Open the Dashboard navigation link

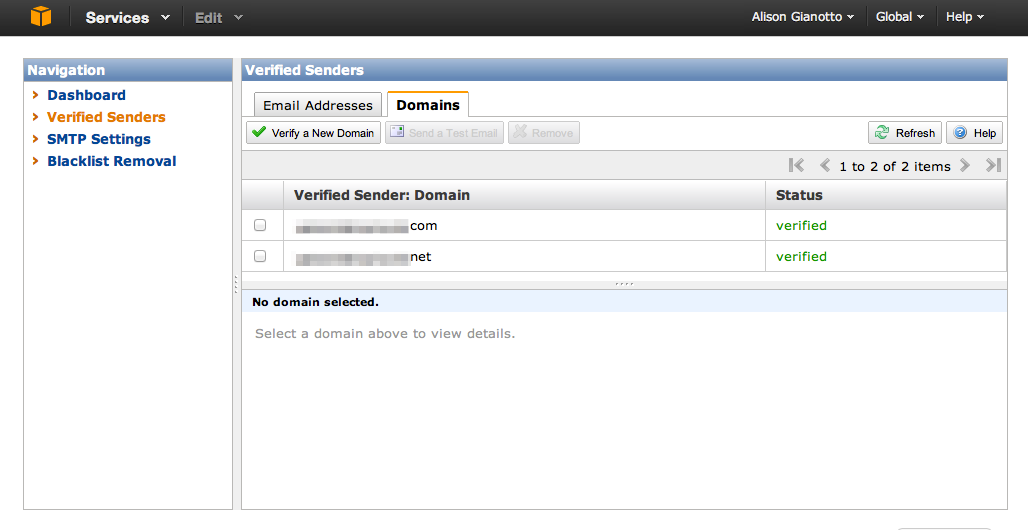[x=87, y=95]
